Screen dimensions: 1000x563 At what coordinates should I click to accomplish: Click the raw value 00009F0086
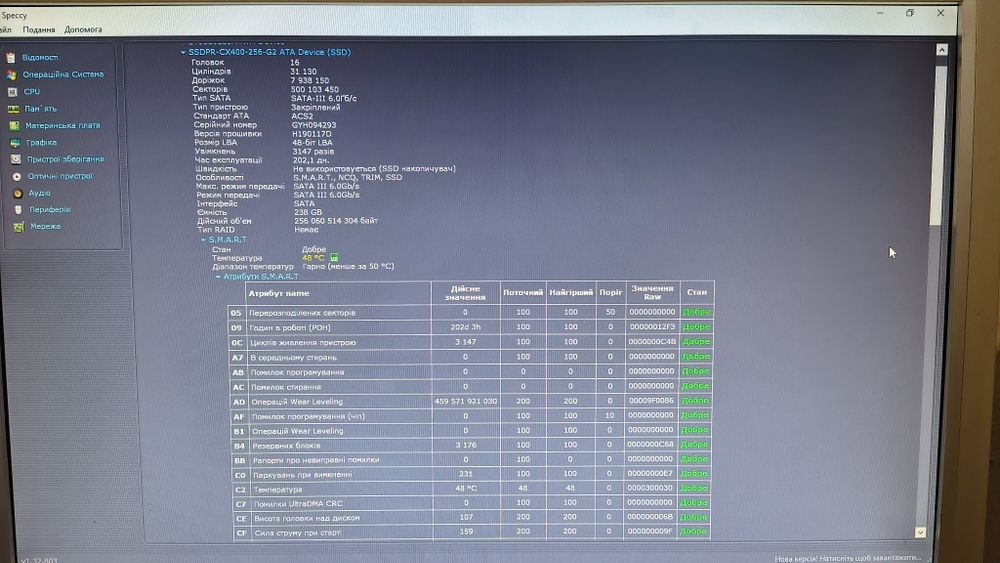[x=651, y=400]
